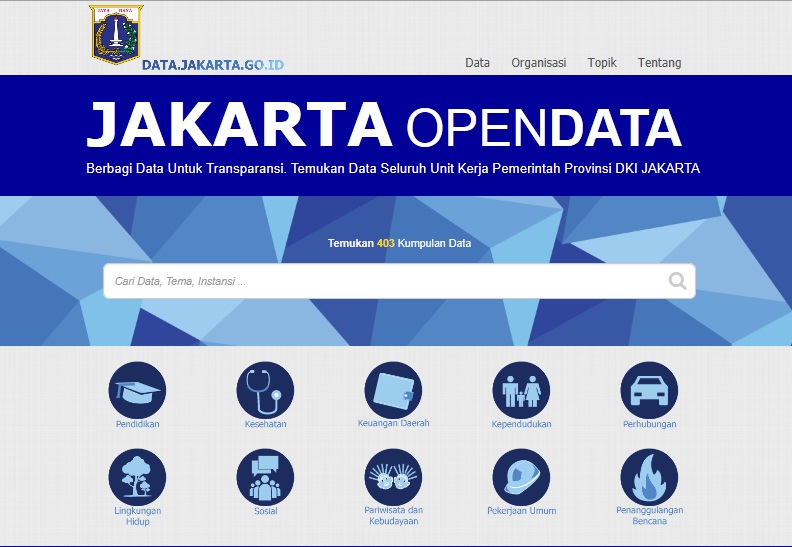The image size is (792, 547).
Task: Click the Penanggulangan Bencana flame icon
Action: (x=649, y=477)
